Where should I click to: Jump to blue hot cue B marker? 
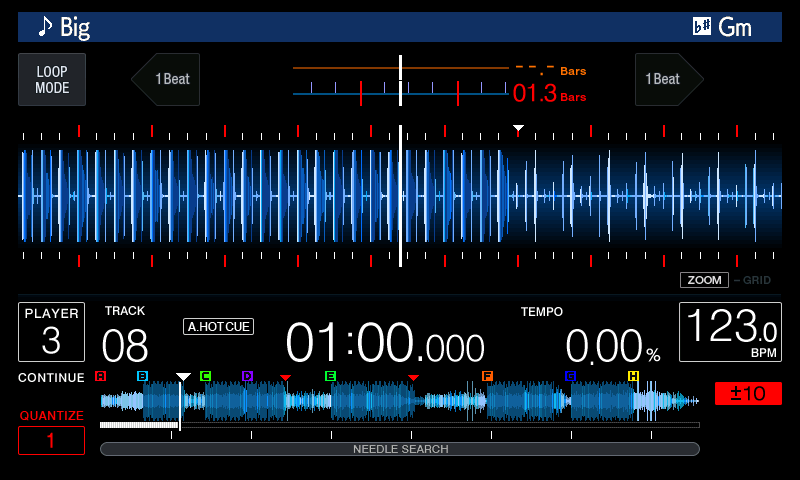click(x=142, y=376)
